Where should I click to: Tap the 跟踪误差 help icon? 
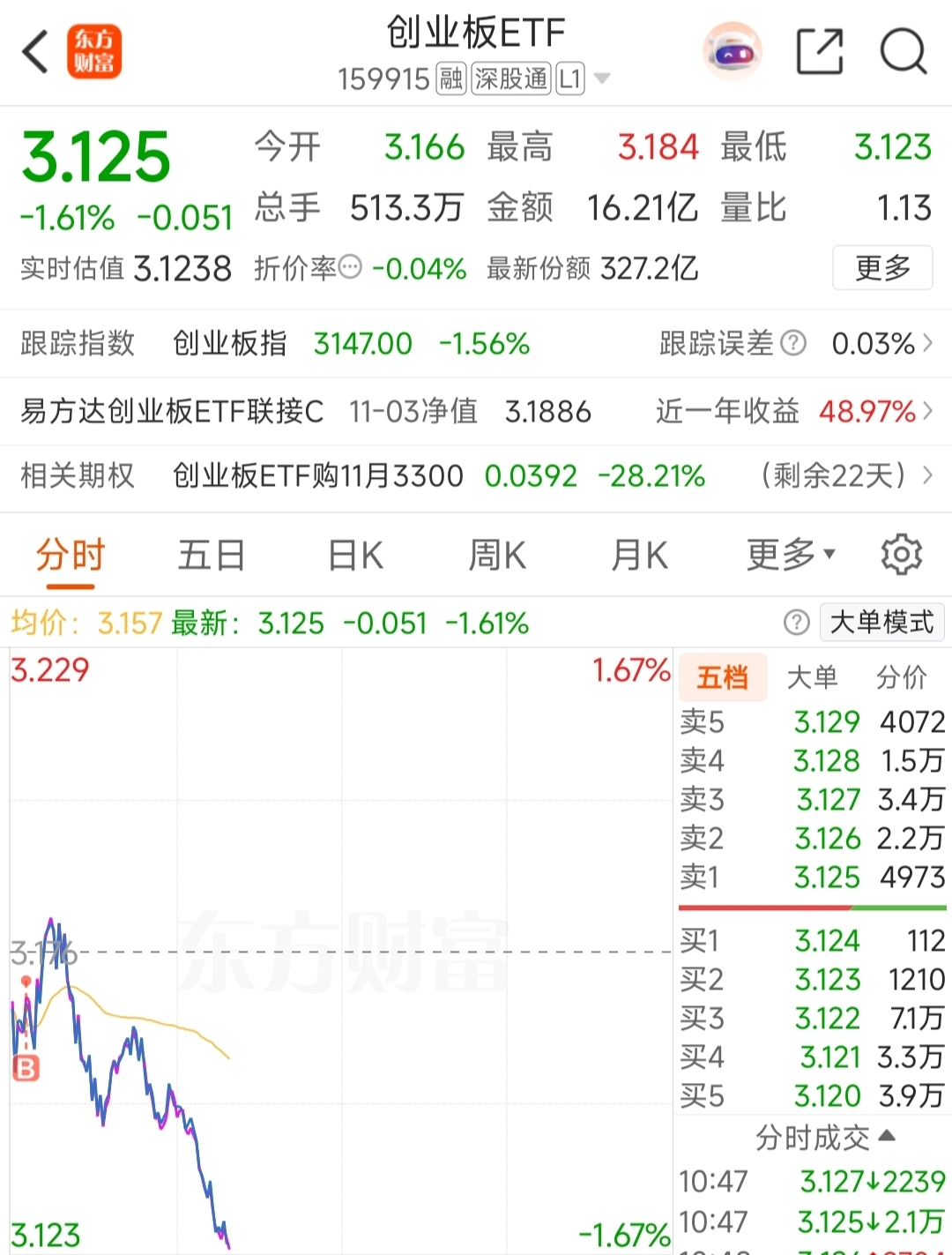[x=793, y=343]
